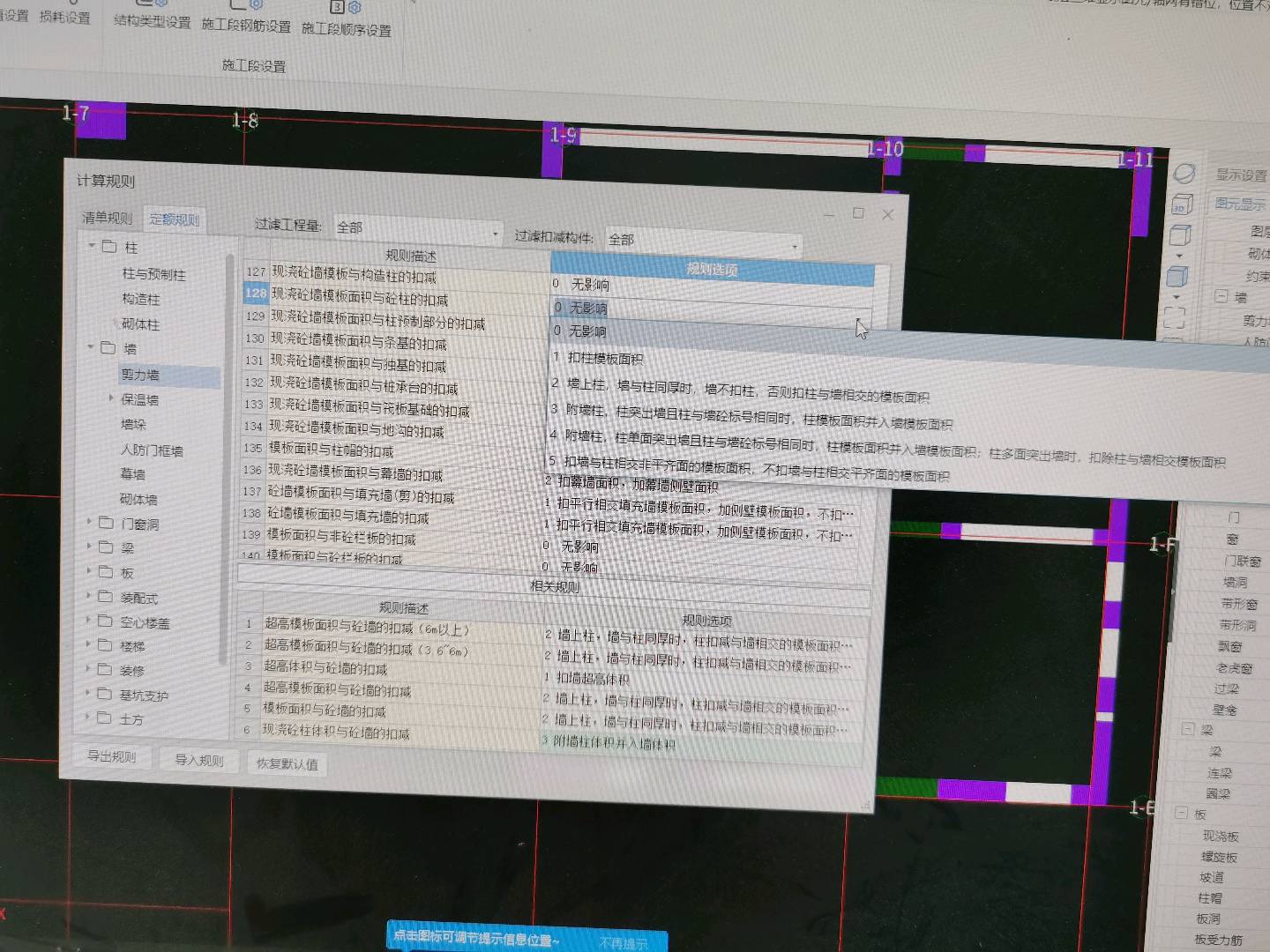1270x952 pixels.
Task: Select rule row 132 与桩承台的扣减
Action: (393, 385)
